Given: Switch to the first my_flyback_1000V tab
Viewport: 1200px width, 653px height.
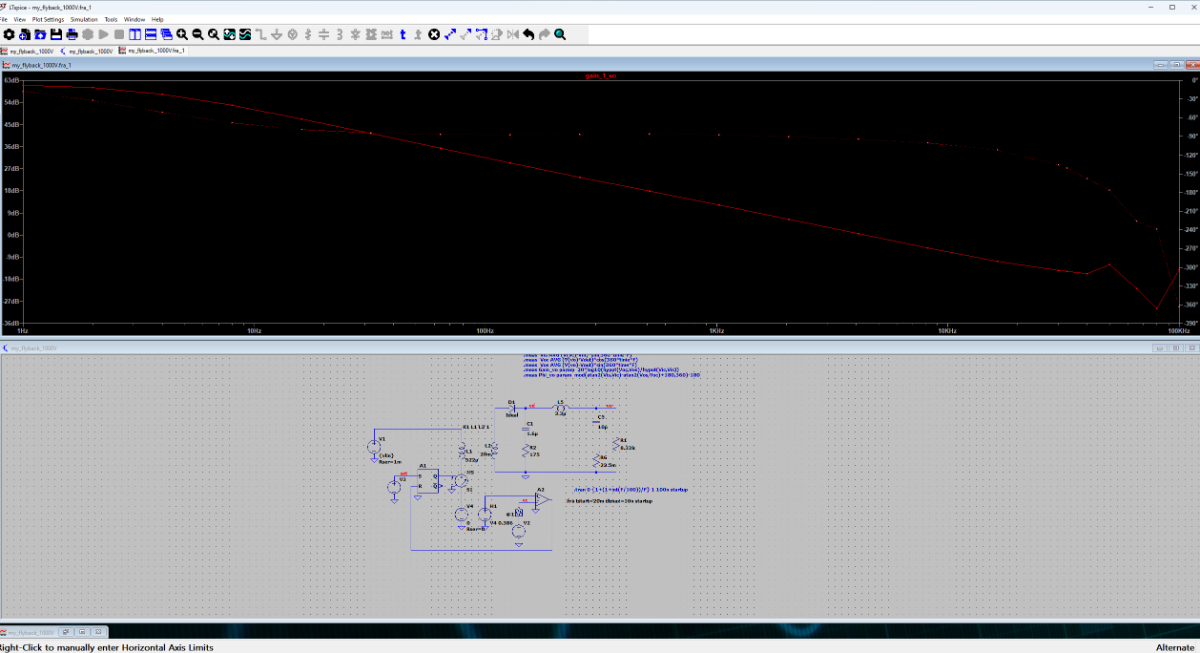Looking at the screenshot, I should [29, 49].
